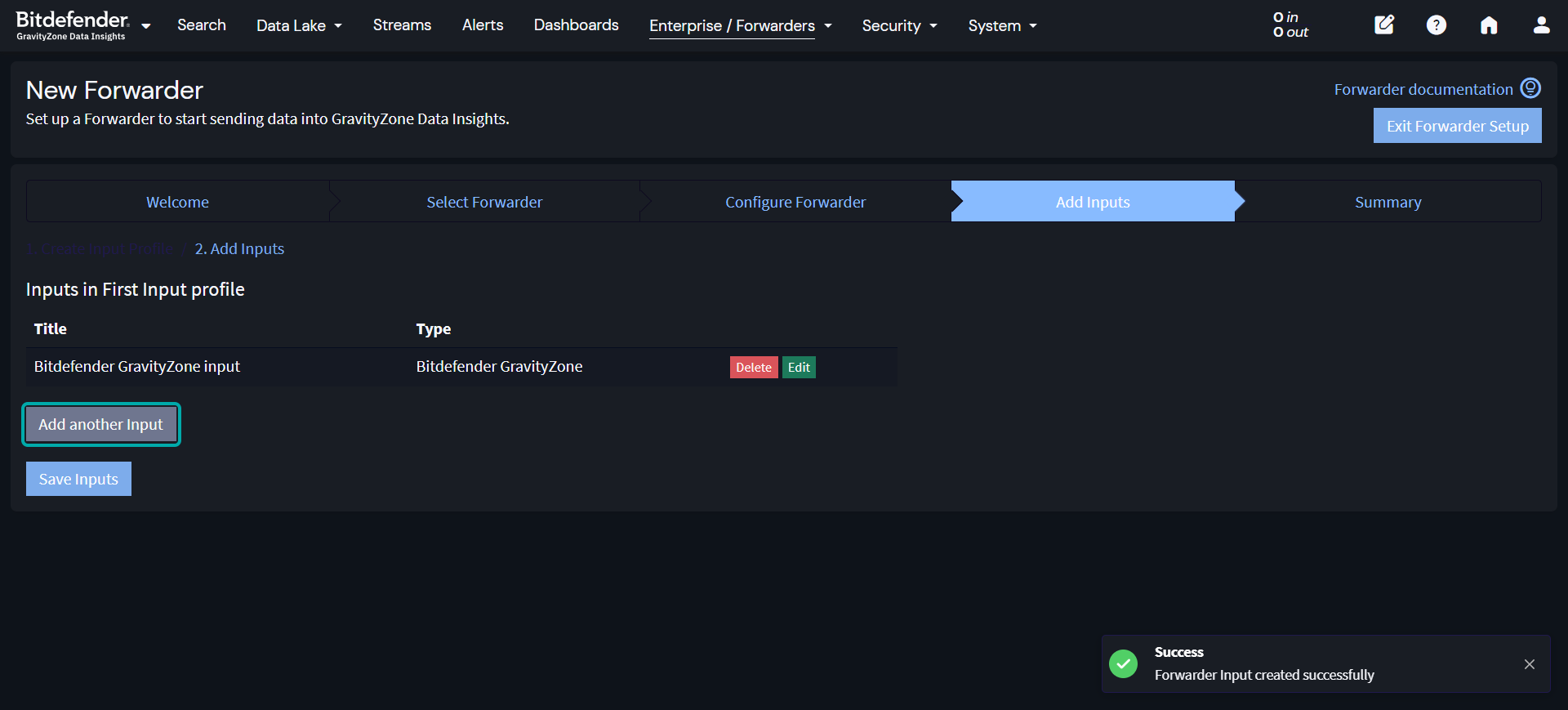
Task: Delete the Bitdefender GravityZone input
Action: [x=754, y=368]
